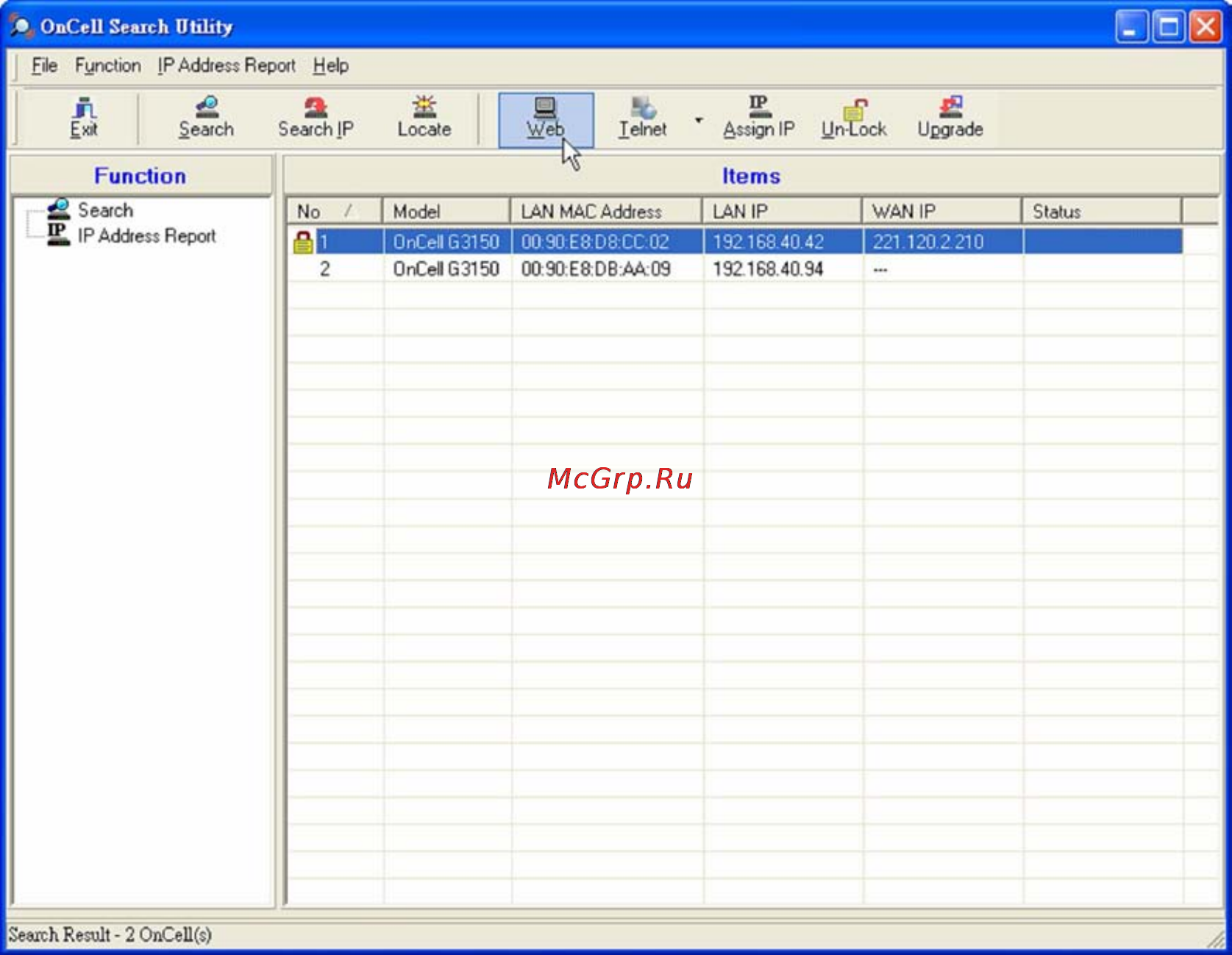Activate the Locate toolbar icon
The width and height of the screenshot is (1232, 955).
pyautogui.click(x=424, y=118)
